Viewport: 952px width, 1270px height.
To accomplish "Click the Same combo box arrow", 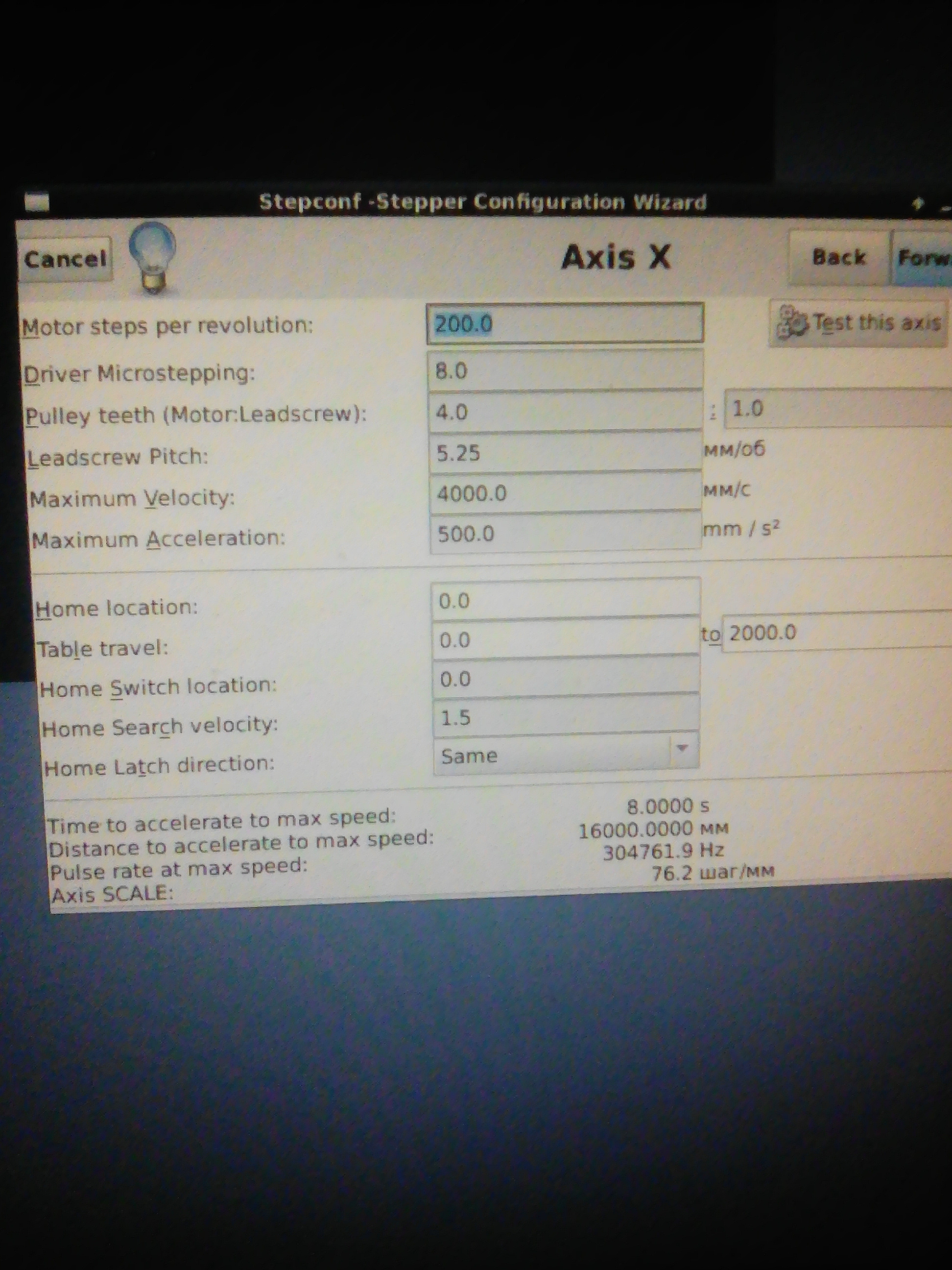I will pos(682,749).
